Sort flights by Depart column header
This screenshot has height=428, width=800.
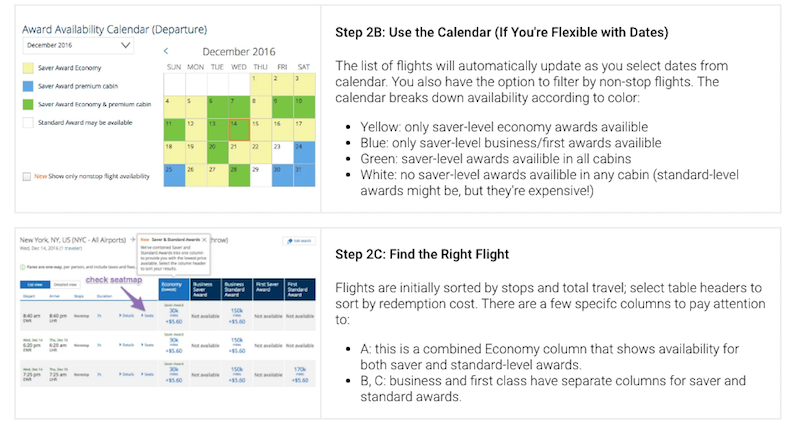tap(29, 296)
